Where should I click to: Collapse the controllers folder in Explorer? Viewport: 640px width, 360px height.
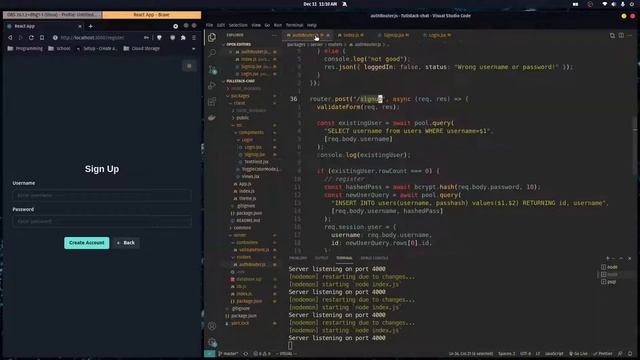click(x=247, y=242)
